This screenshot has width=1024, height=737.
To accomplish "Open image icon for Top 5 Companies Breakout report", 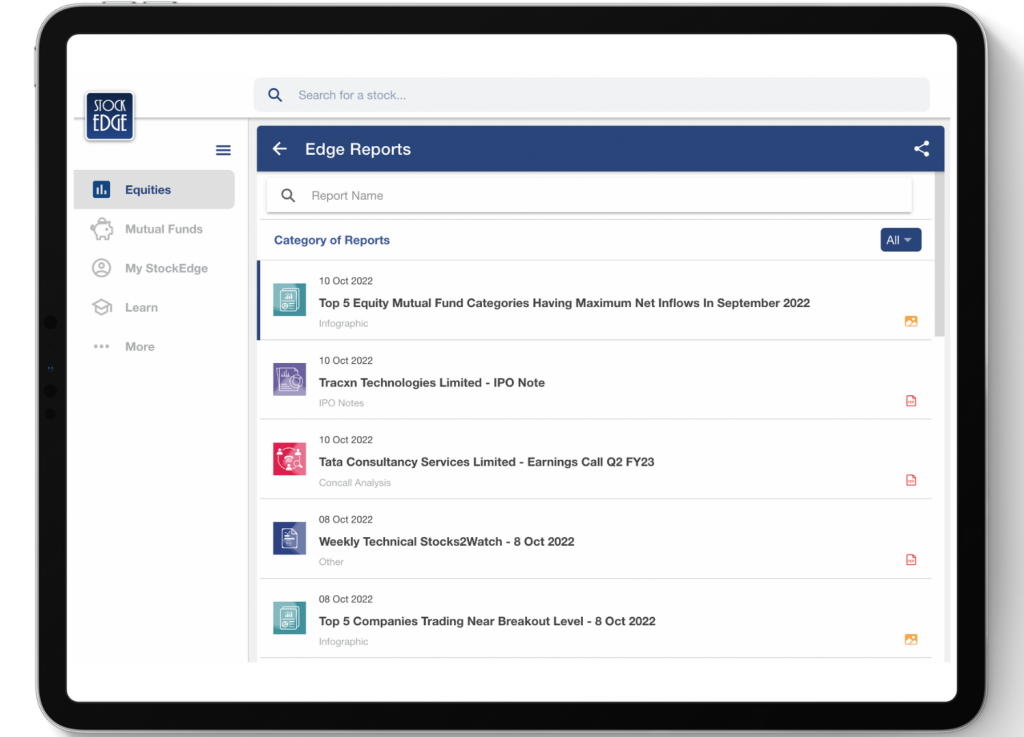I will (x=911, y=640).
